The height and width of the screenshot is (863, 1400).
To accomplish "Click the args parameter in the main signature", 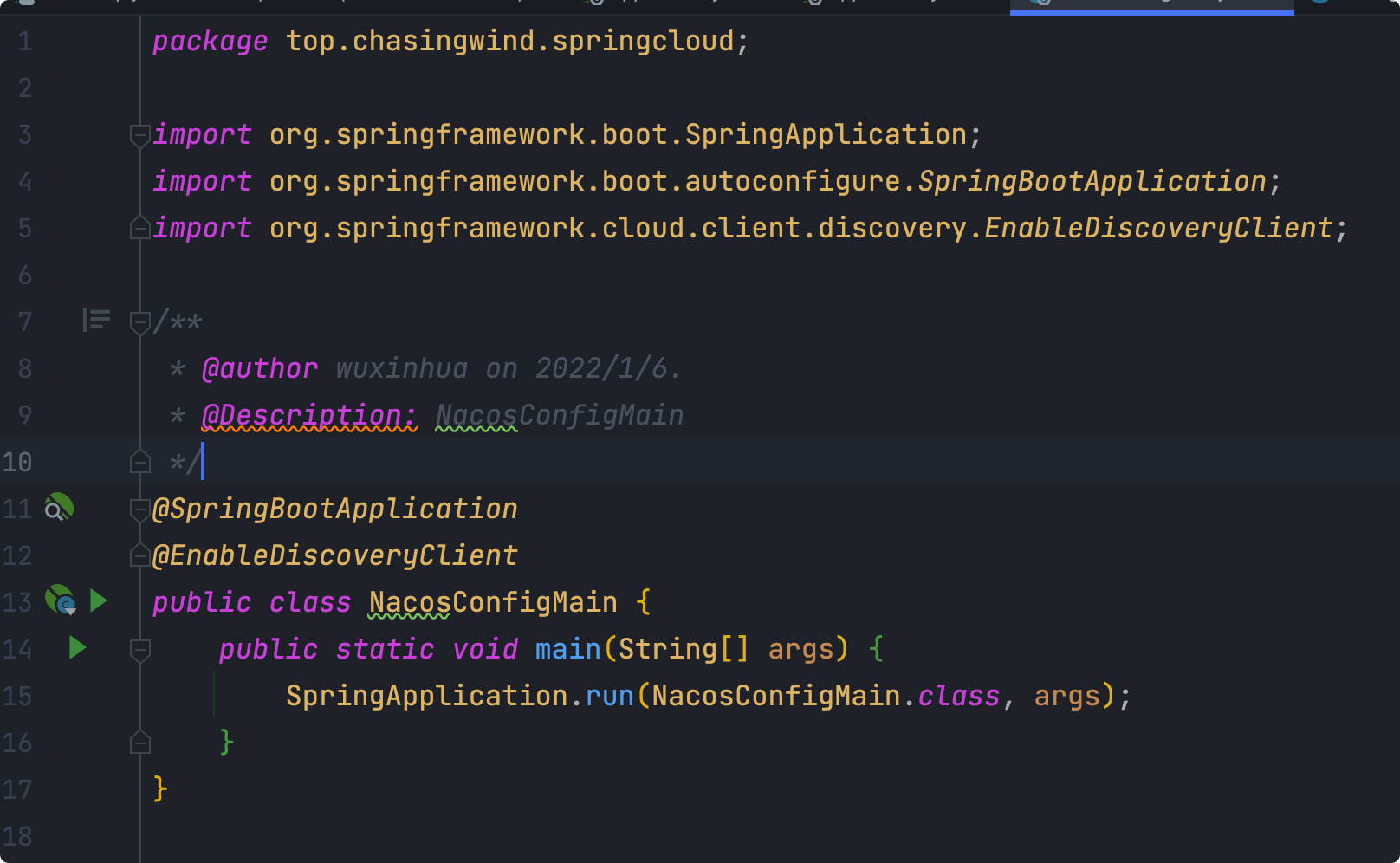I will [x=800, y=650].
